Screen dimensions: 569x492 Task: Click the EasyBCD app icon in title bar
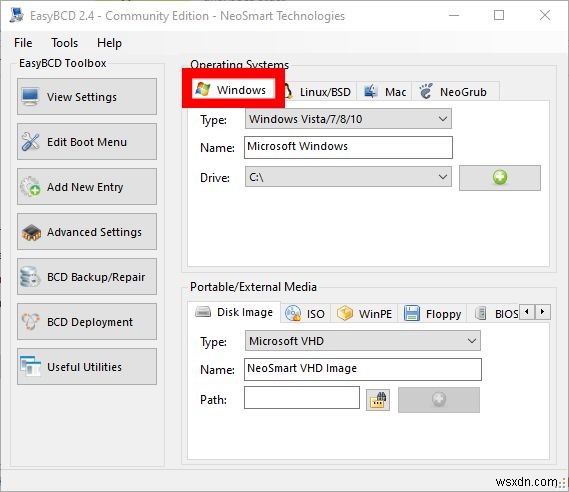pos(17,15)
